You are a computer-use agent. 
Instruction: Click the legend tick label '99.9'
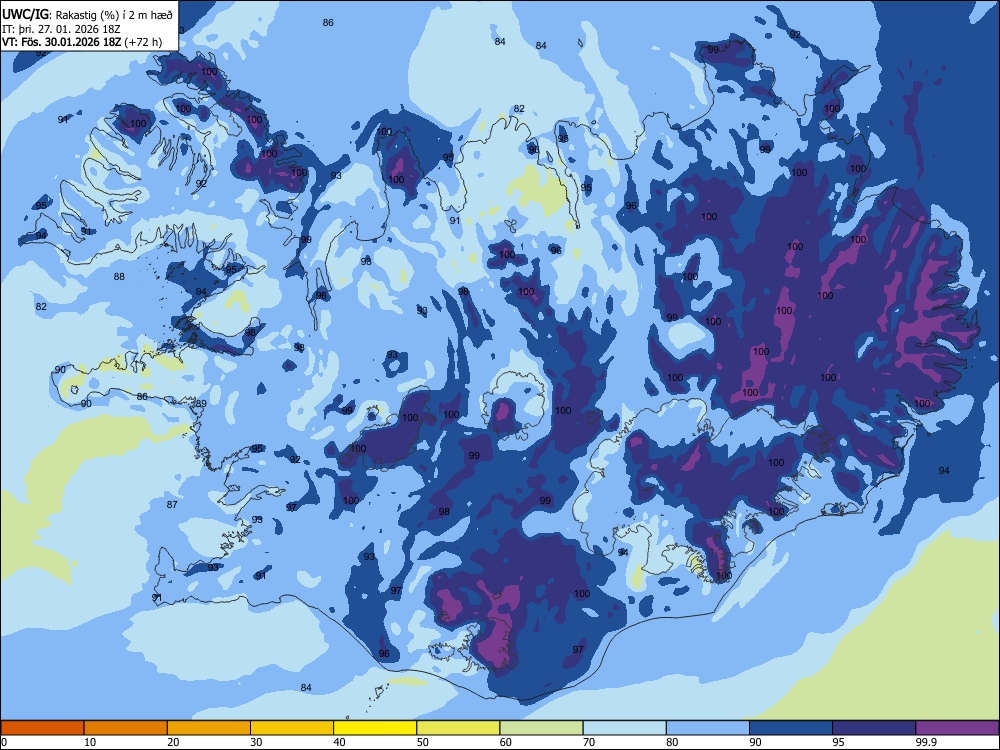(926, 742)
